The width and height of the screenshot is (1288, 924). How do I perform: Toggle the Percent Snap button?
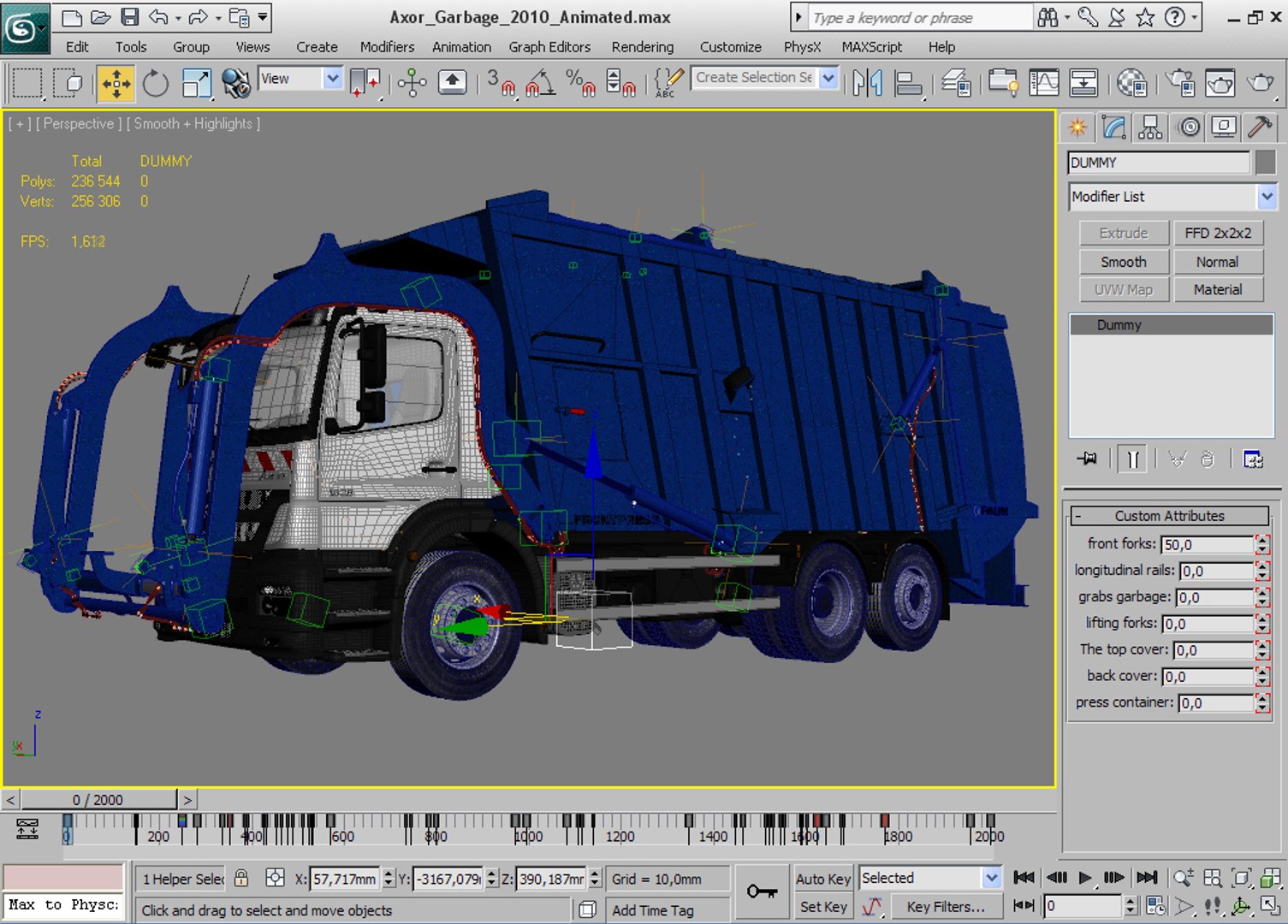(x=580, y=83)
